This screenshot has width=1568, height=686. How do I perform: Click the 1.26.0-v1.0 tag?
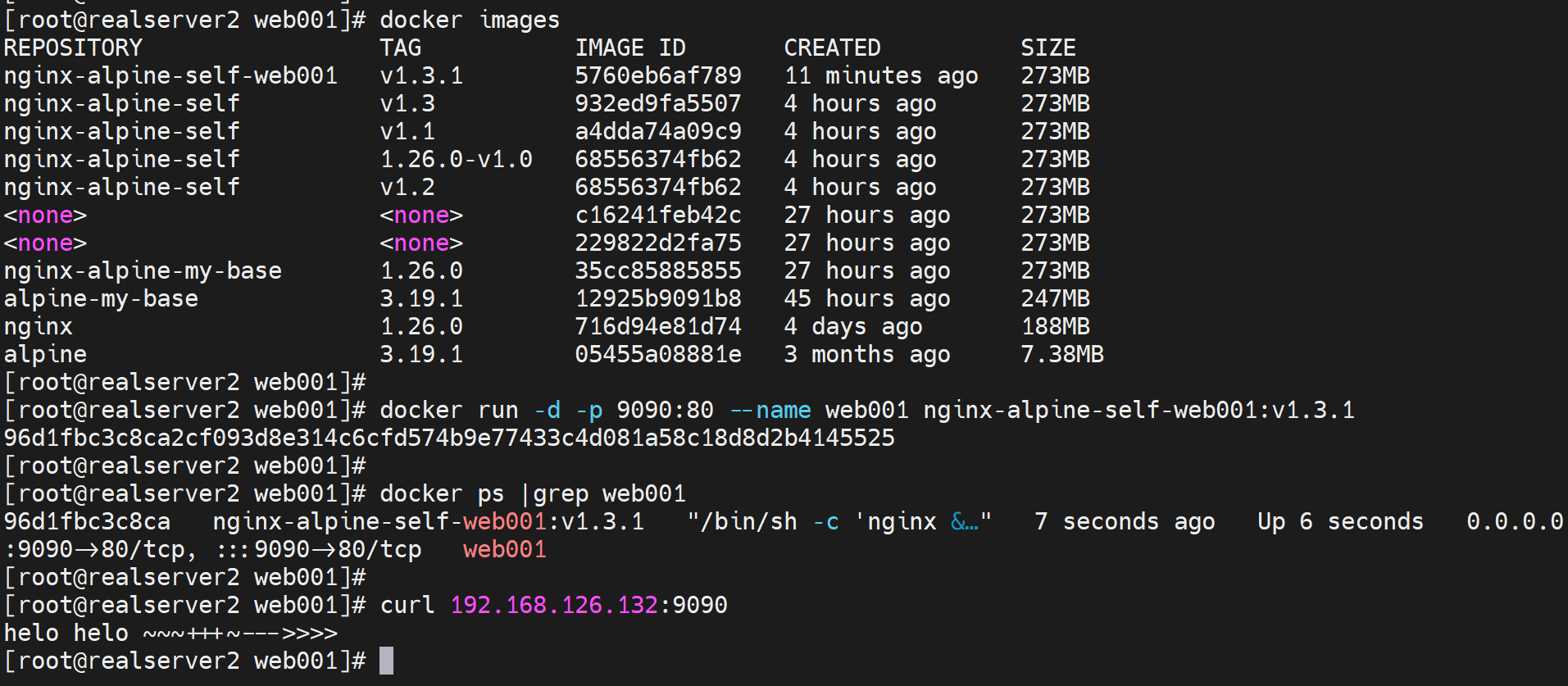pyautogui.click(x=456, y=160)
